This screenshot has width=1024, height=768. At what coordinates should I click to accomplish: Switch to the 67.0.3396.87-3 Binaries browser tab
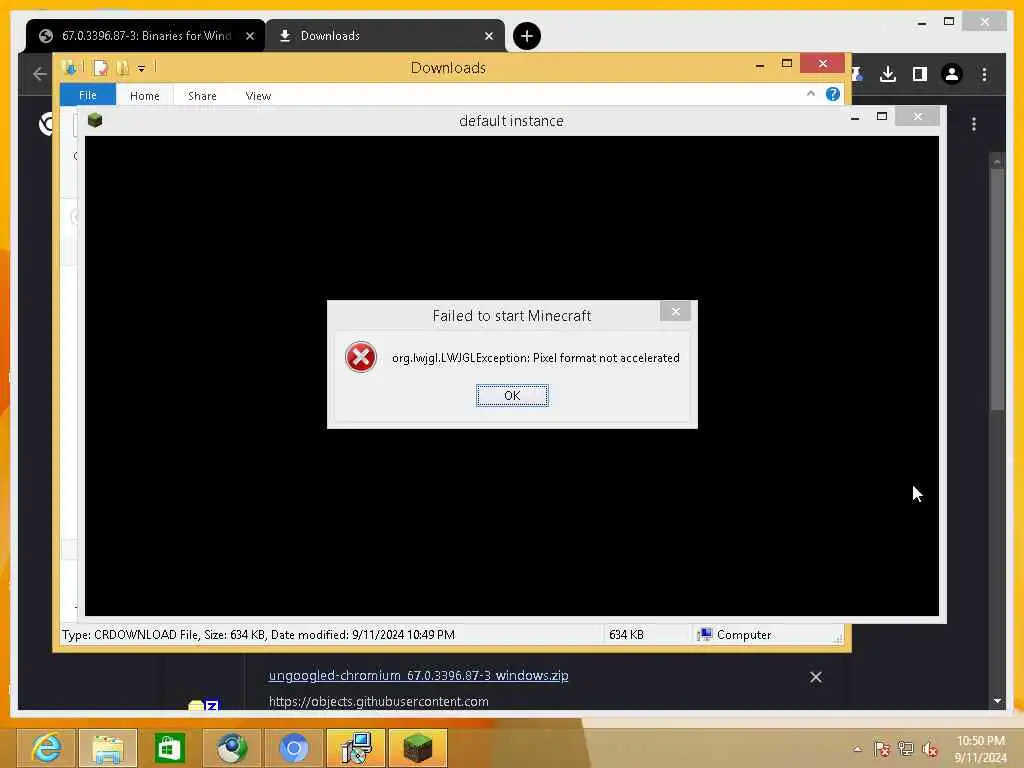(146, 36)
